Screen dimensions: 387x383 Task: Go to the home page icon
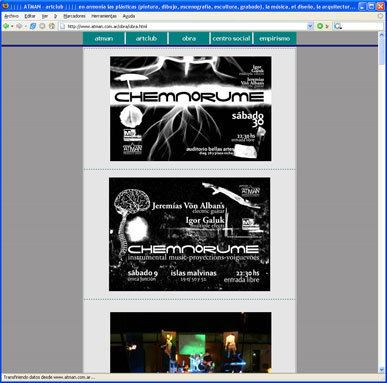(52, 26)
